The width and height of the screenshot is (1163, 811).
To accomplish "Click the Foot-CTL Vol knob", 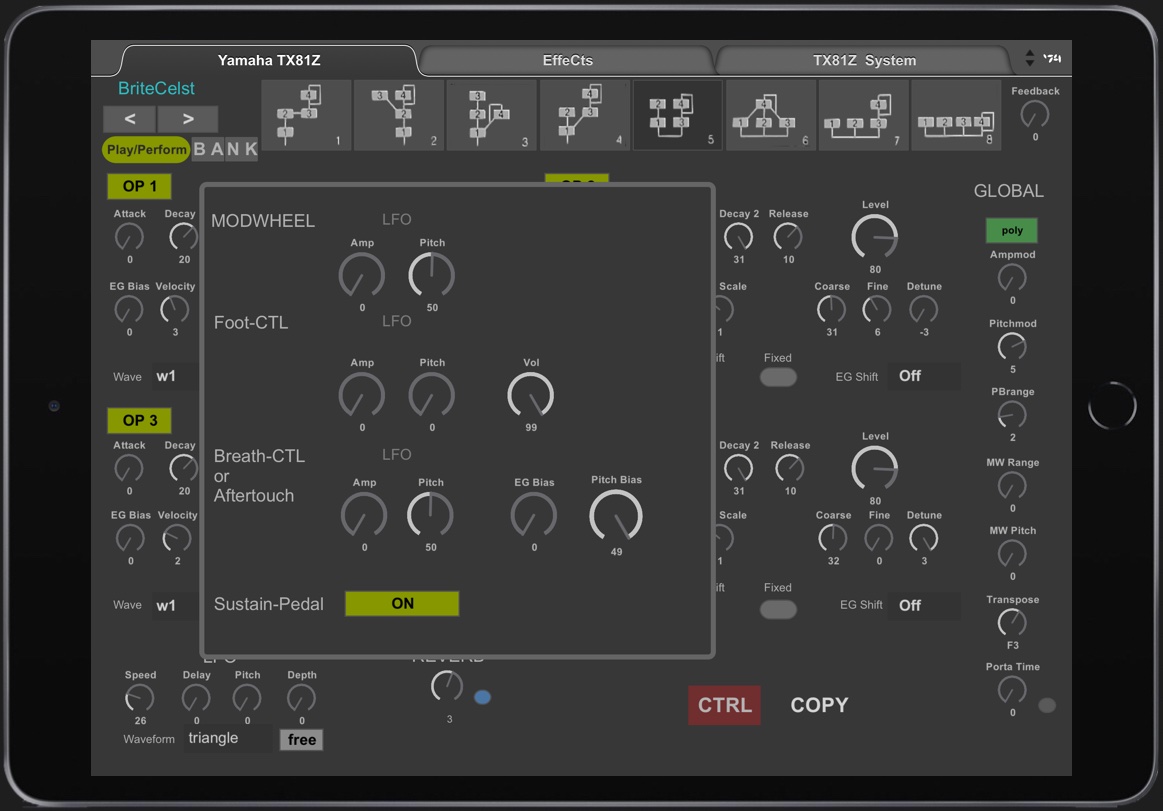I will click(x=530, y=395).
